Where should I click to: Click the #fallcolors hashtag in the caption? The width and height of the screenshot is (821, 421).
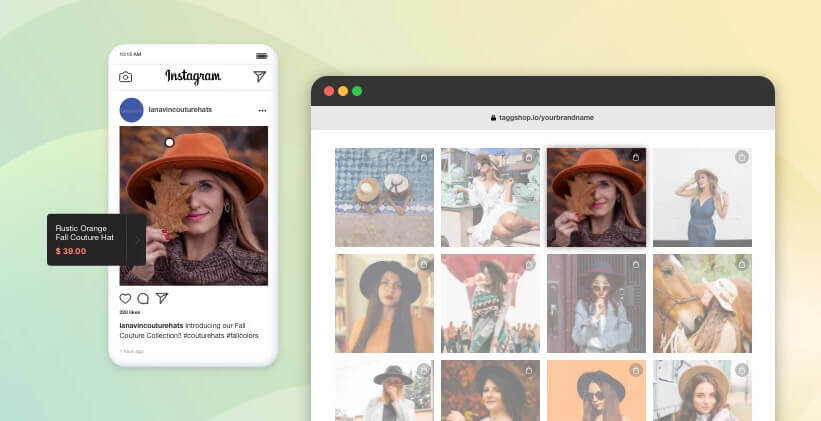pos(242,335)
